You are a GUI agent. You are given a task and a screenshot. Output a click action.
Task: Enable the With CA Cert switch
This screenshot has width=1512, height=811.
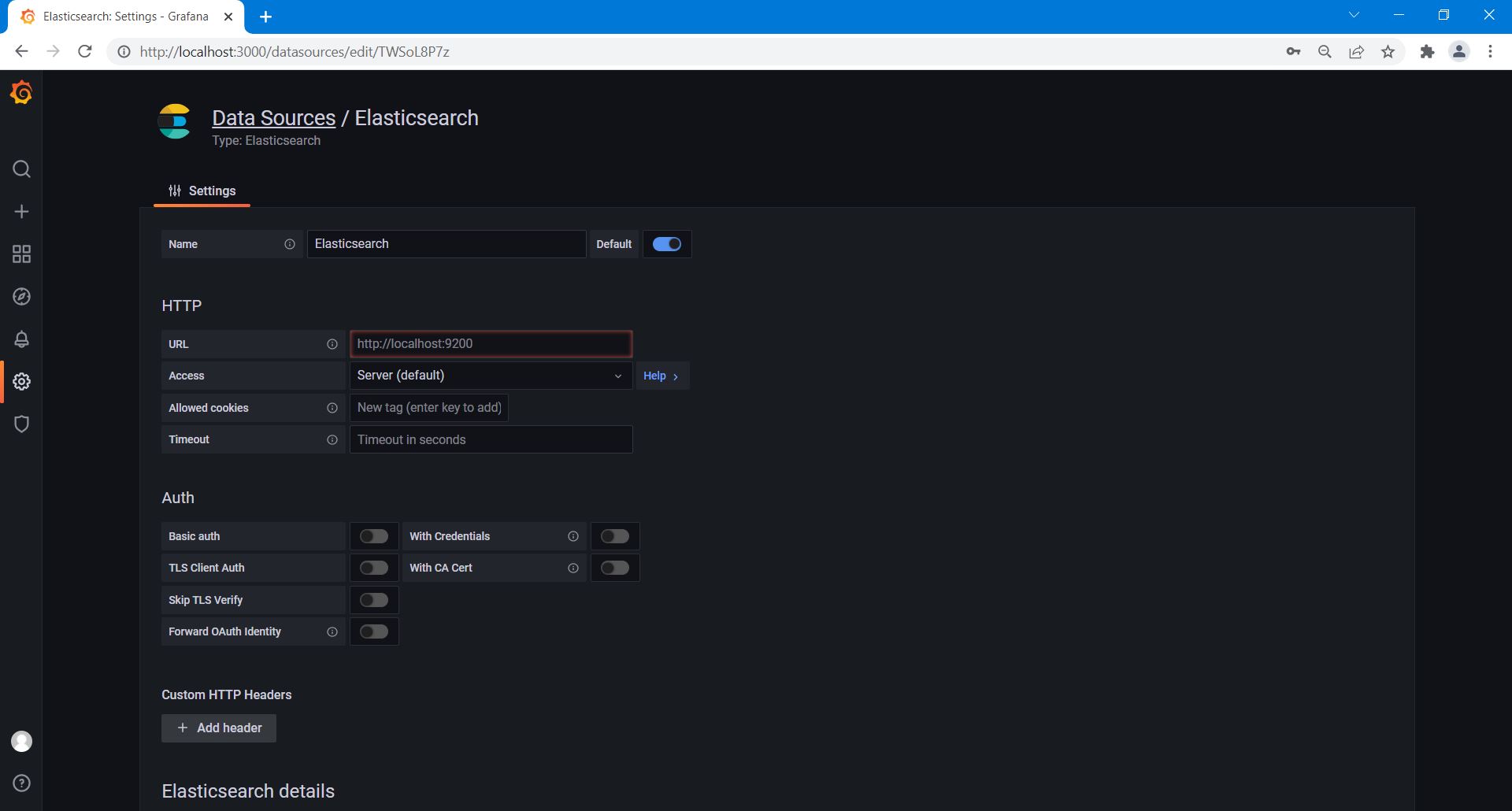(614, 568)
